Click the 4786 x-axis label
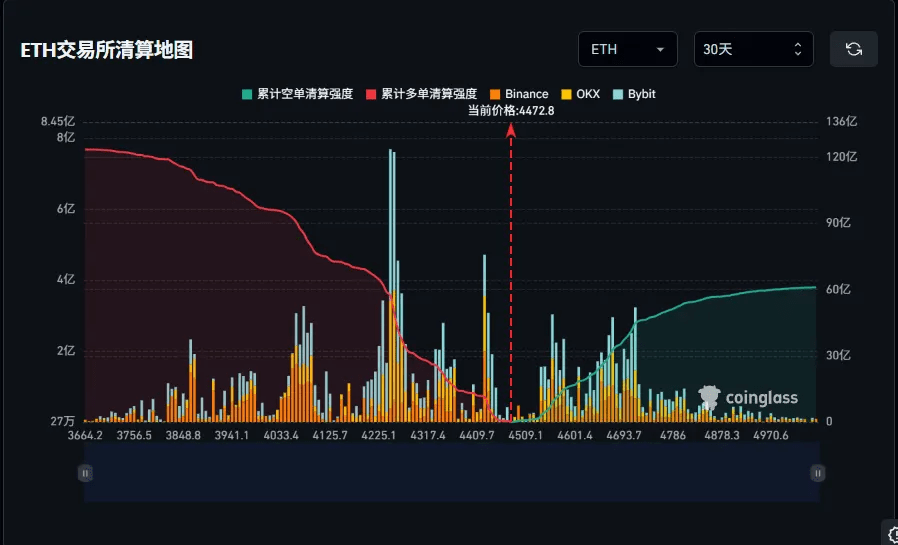Screen dimensions: 898x545 672,436
